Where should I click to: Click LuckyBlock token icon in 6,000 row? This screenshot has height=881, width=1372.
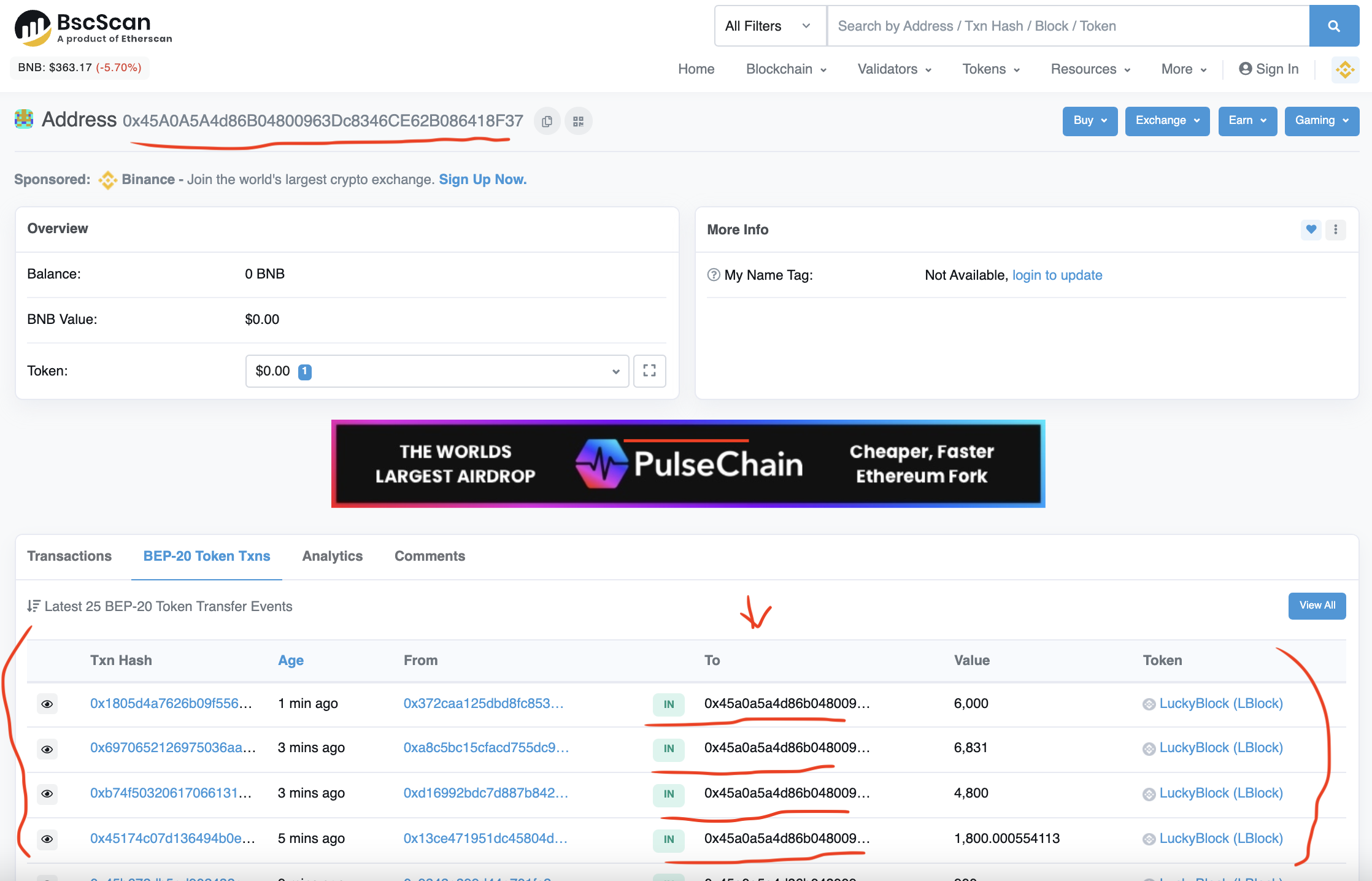click(x=1149, y=704)
